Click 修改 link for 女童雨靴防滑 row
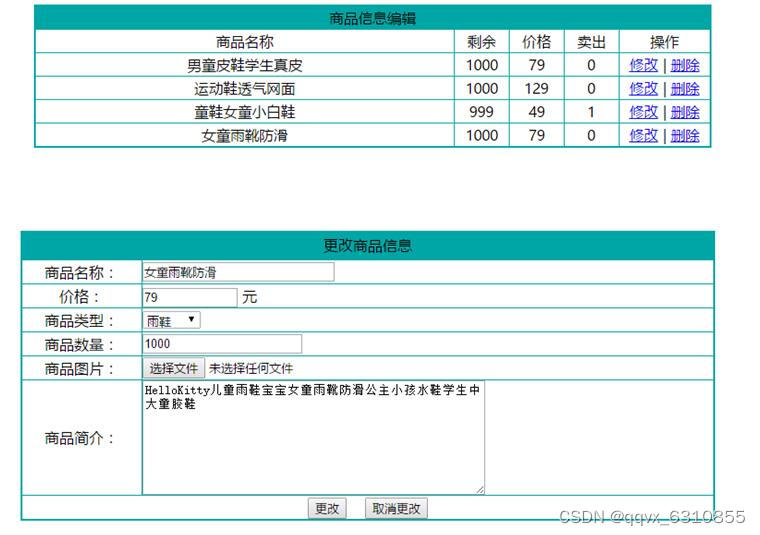This screenshot has height=535, width=760. [x=643, y=135]
